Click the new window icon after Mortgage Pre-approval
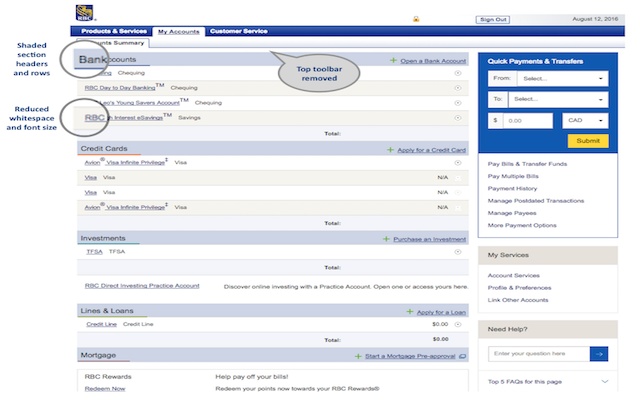The width and height of the screenshot is (640, 400). pos(462,356)
